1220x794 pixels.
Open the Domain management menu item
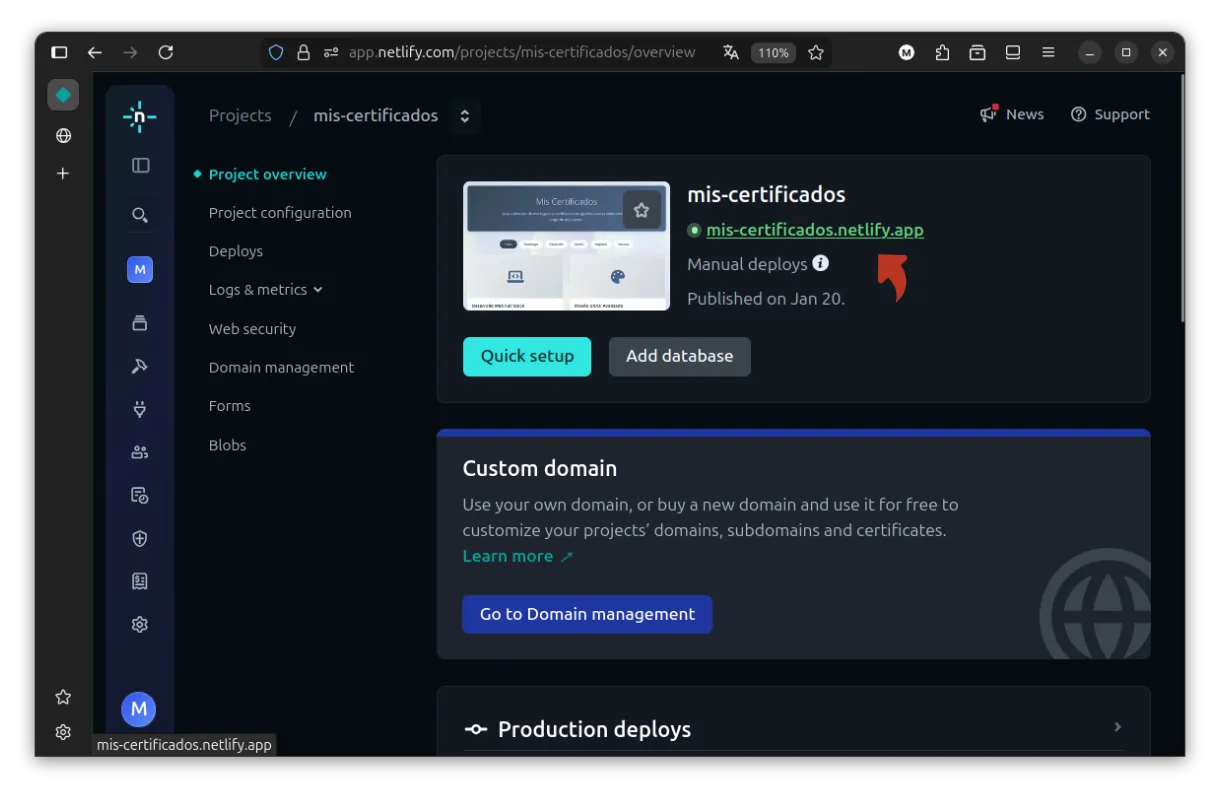point(281,367)
